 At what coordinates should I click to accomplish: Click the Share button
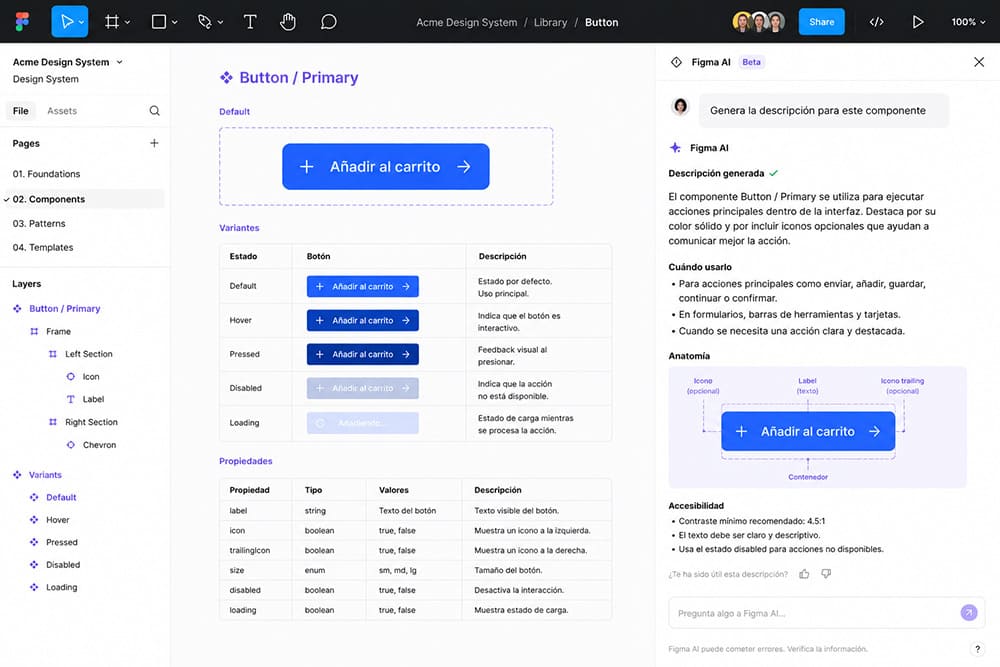(x=821, y=22)
